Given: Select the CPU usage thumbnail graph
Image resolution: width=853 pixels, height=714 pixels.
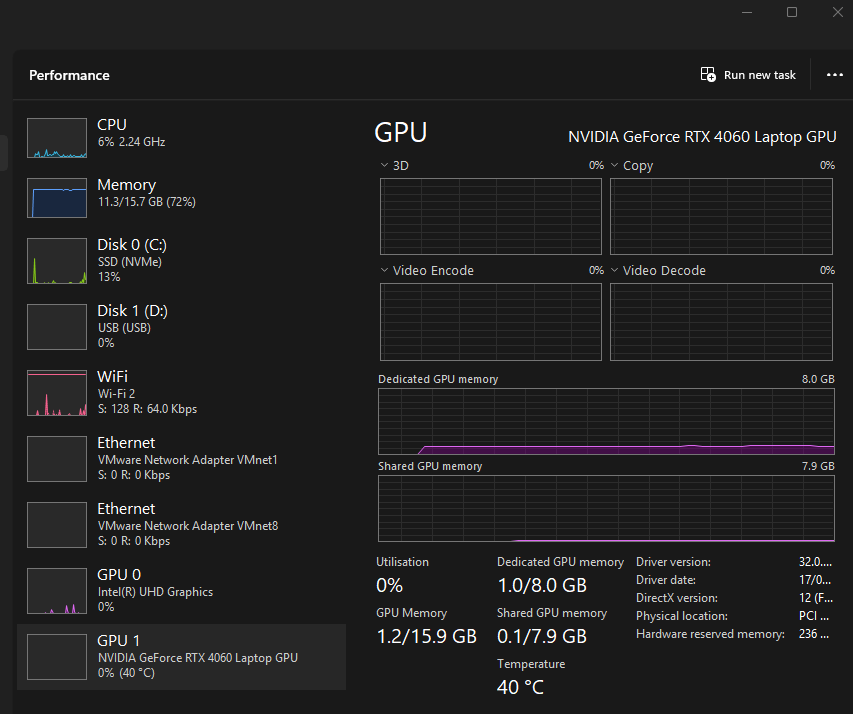Looking at the screenshot, I should [57, 138].
